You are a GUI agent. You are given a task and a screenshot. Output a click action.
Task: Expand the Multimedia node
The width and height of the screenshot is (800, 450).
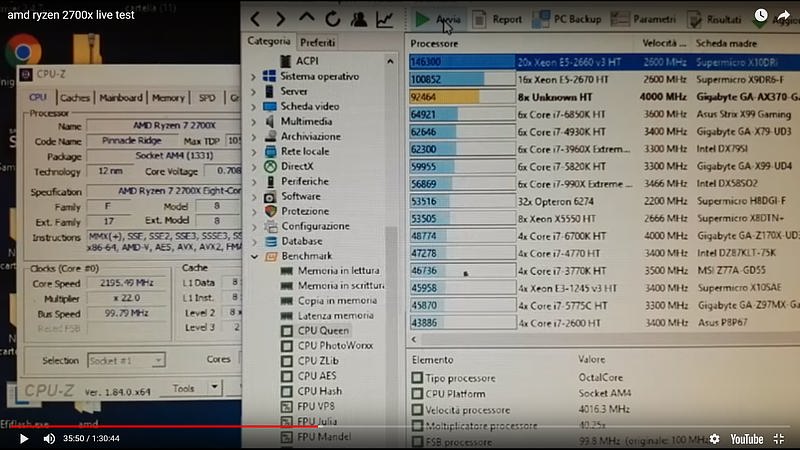pos(254,121)
